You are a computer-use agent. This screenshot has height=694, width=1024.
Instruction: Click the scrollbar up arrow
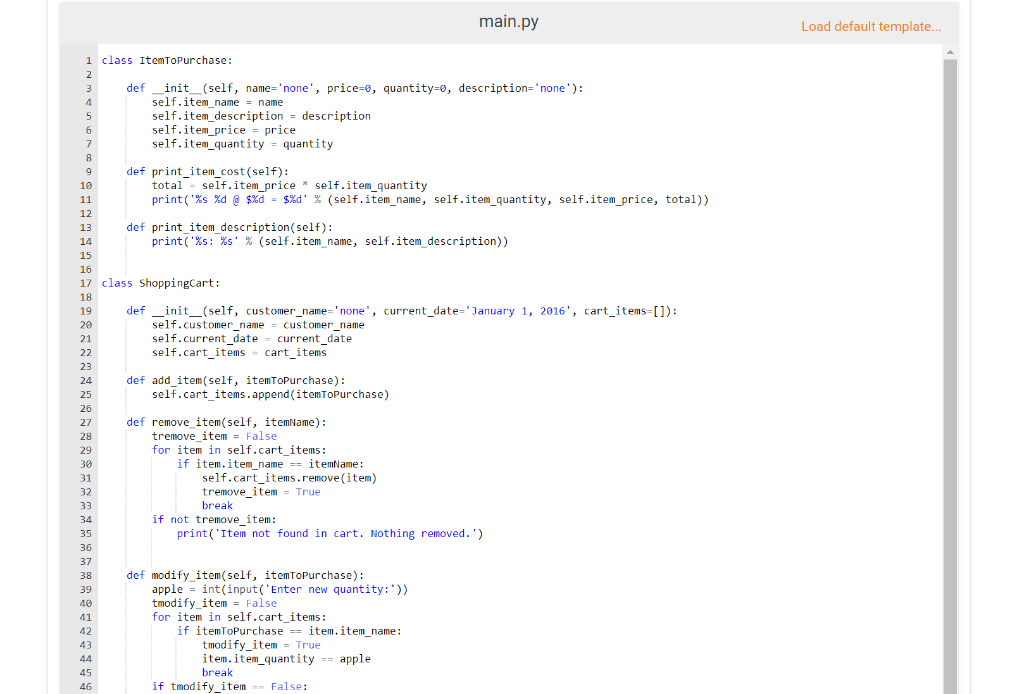(x=950, y=52)
